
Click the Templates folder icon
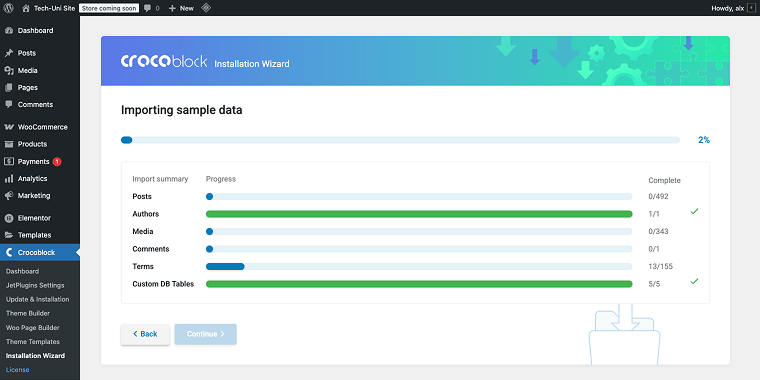9,235
